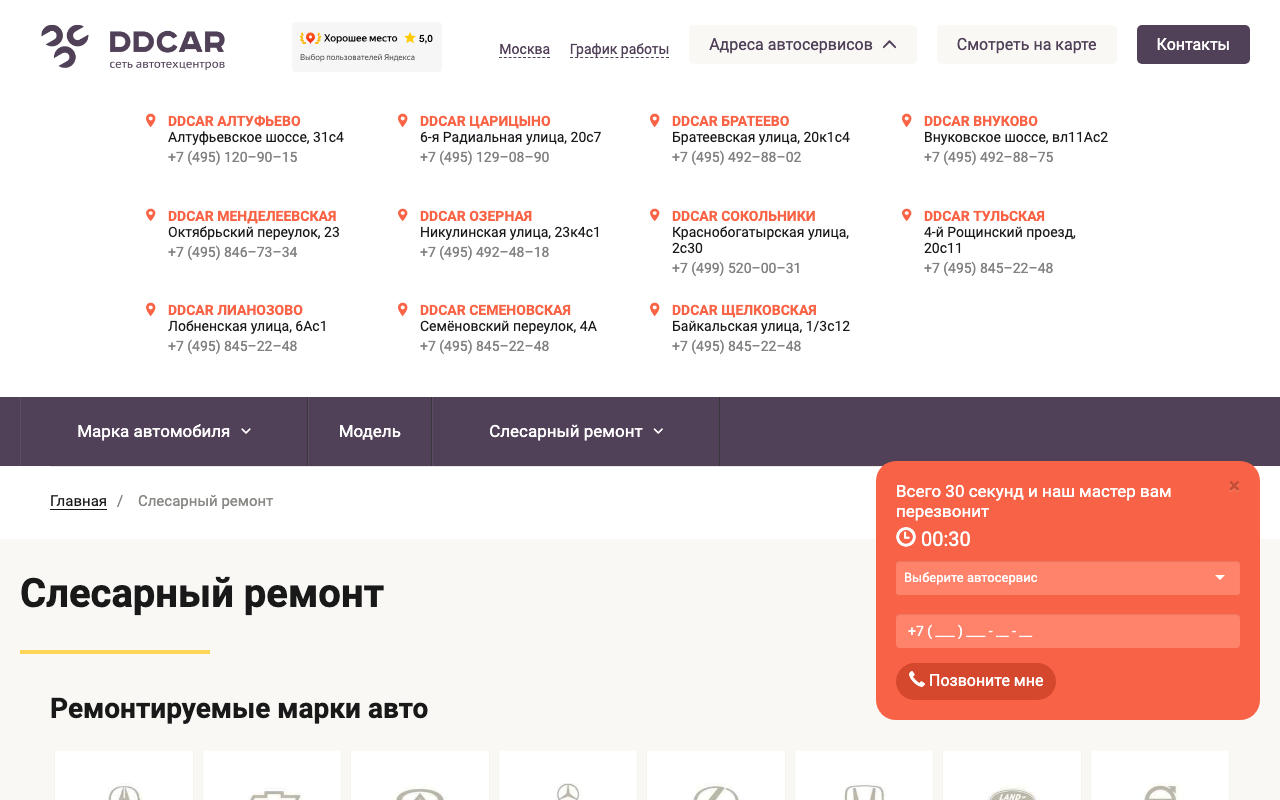
Task: Click the map pin next to DDCAR СОКОЛЬНИКИ
Action: [655, 216]
